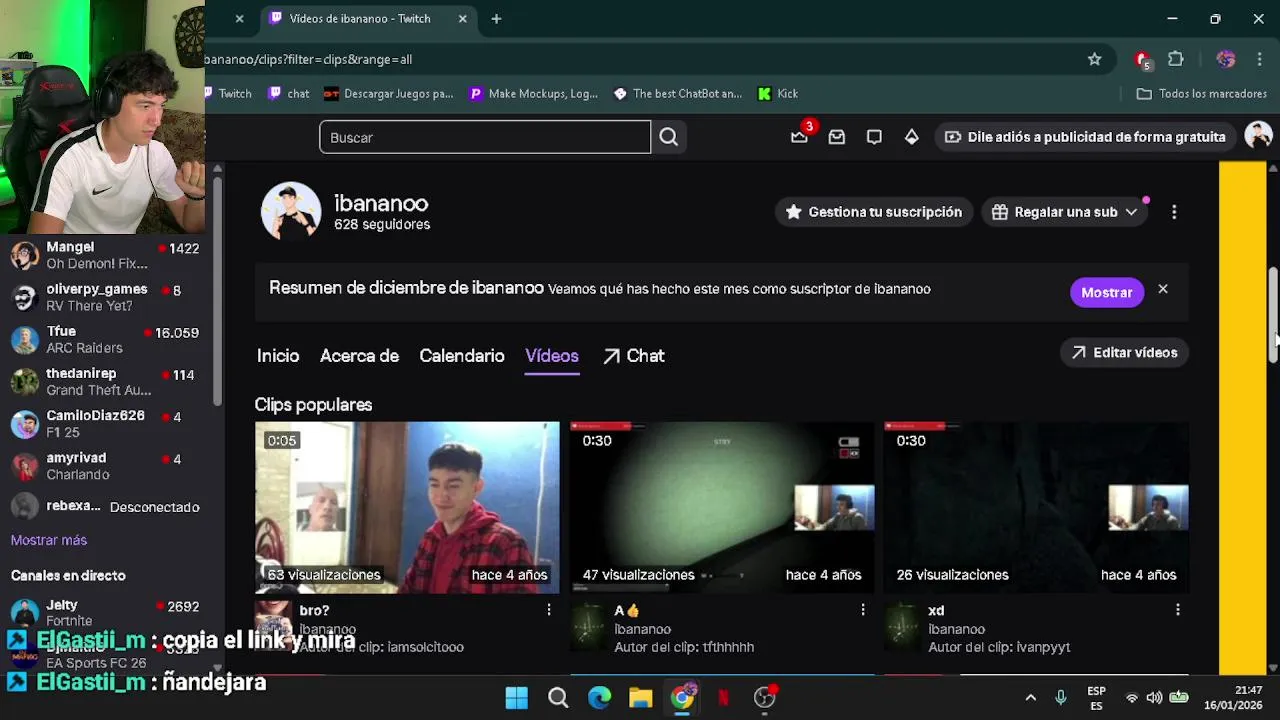Click Editar vídeos button
Screen dimensions: 1280x720
pyautogui.click(x=1124, y=352)
